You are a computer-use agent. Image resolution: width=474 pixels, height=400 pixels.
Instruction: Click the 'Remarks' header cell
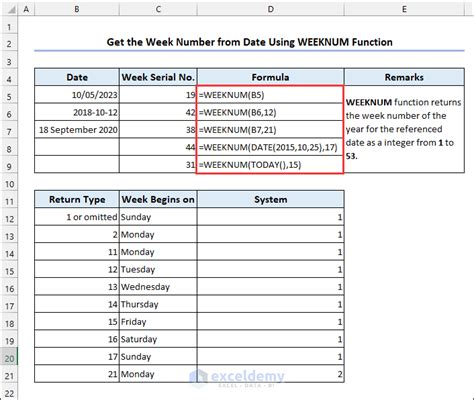[404, 77]
